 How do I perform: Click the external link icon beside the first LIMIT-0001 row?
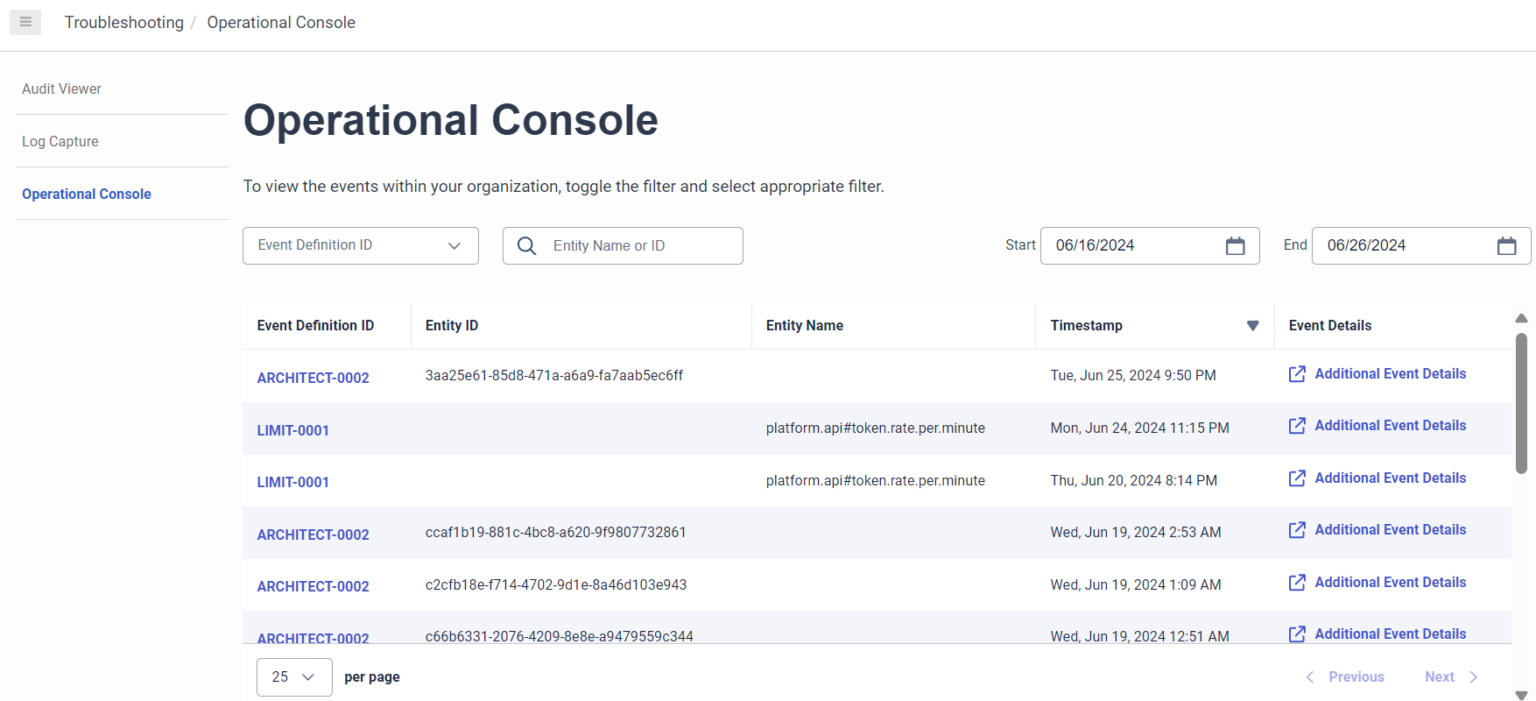coord(1296,425)
